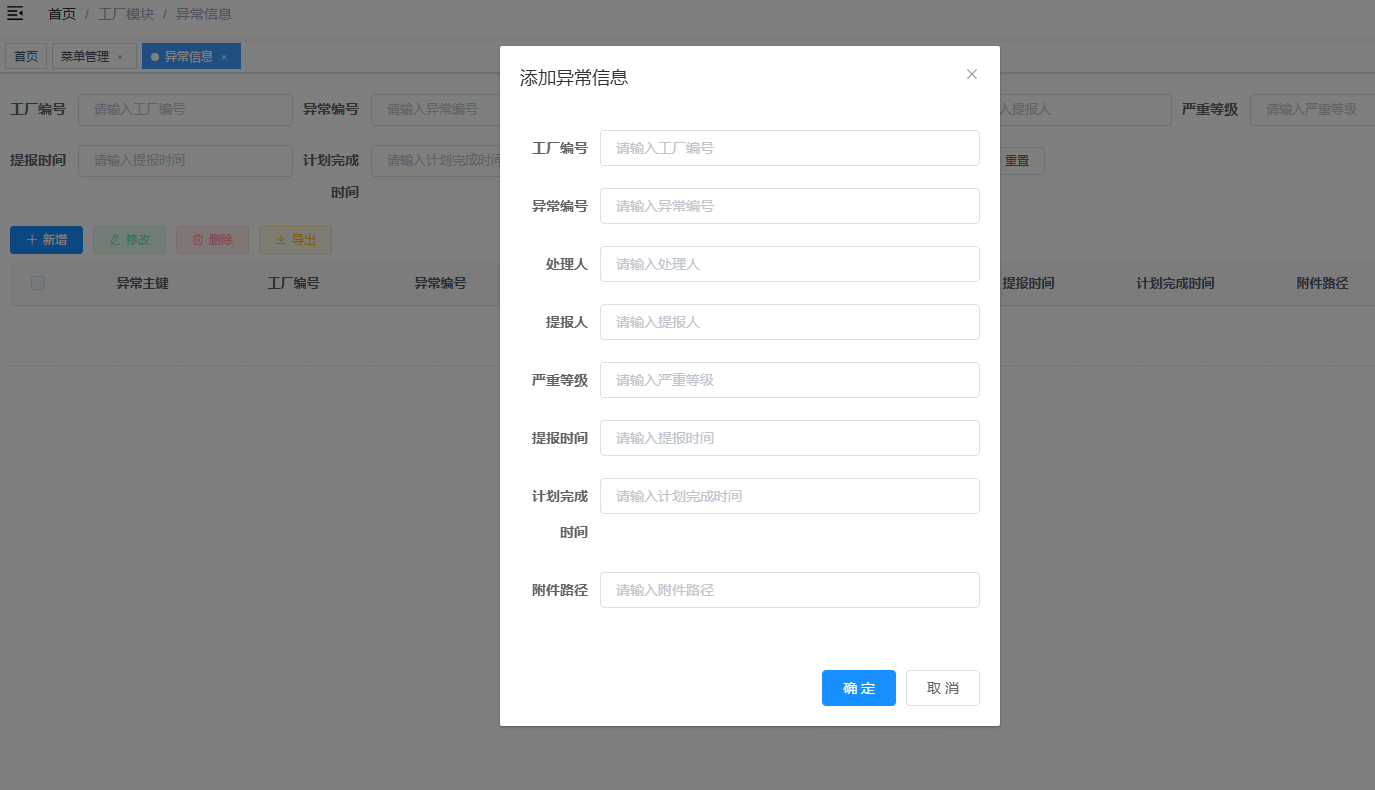Focus the dialog's 提报人 input

(790, 322)
